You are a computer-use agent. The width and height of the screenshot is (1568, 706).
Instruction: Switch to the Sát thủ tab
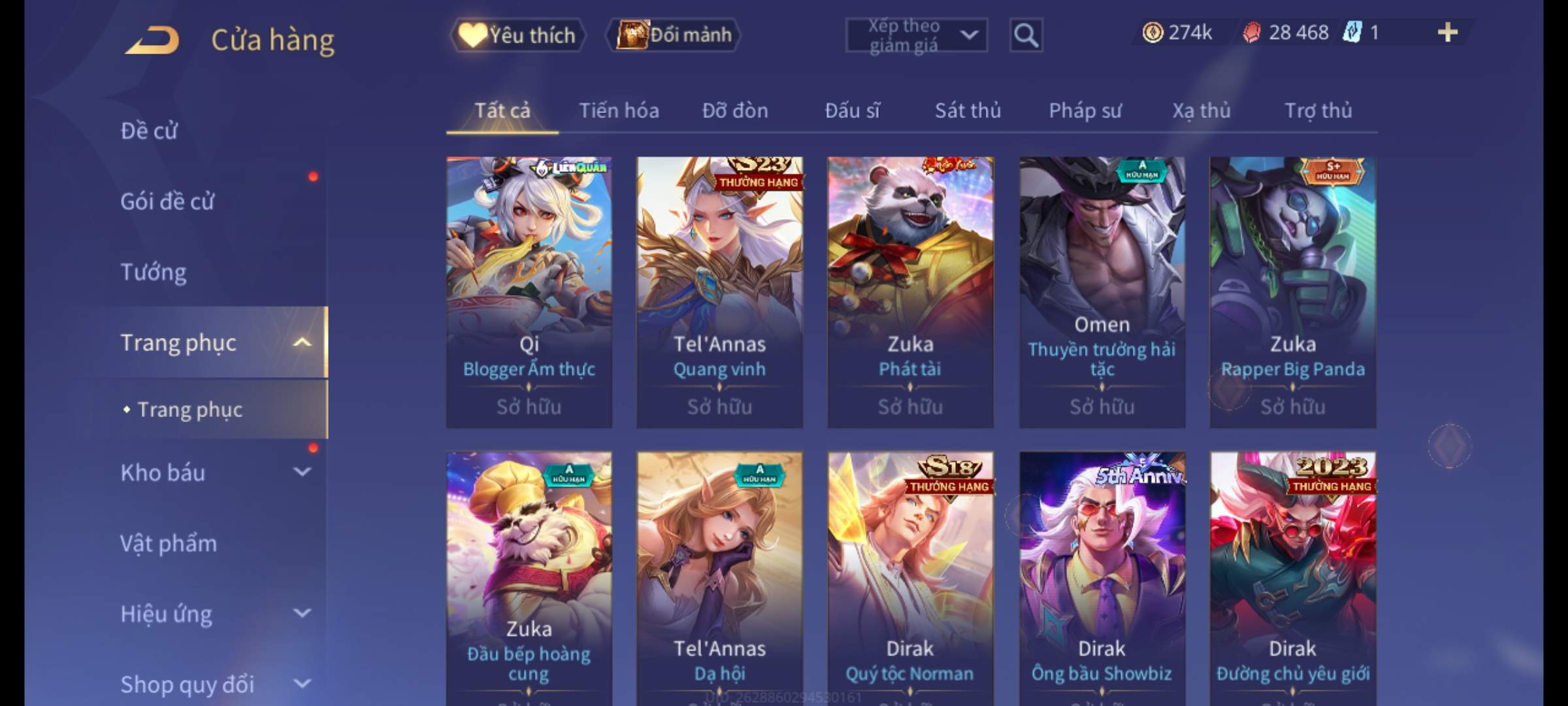tap(968, 110)
